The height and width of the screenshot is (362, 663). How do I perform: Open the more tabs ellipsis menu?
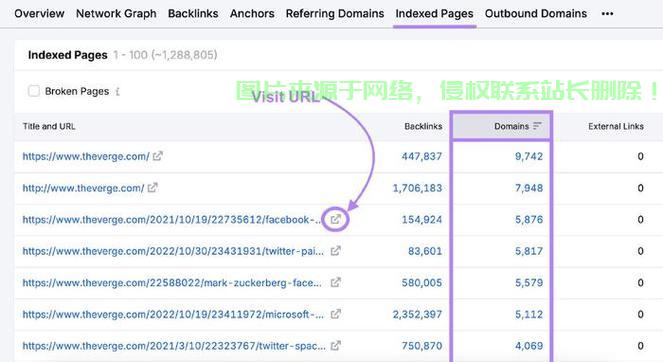[x=607, y=14]
